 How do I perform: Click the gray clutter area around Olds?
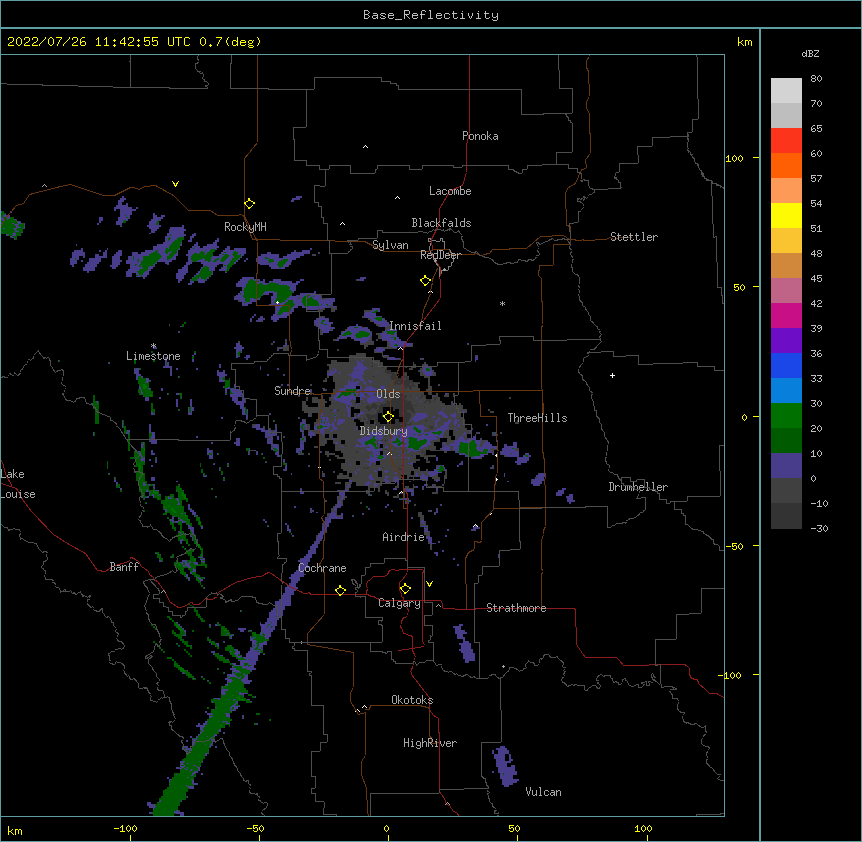385,420
